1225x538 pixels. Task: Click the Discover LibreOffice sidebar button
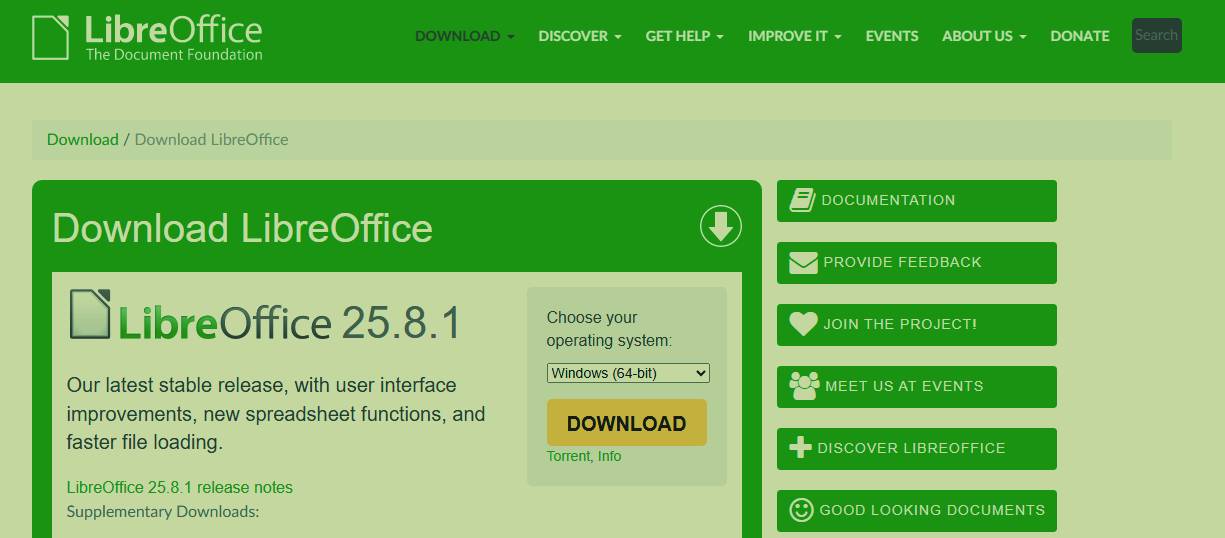(x=917, y=449)
